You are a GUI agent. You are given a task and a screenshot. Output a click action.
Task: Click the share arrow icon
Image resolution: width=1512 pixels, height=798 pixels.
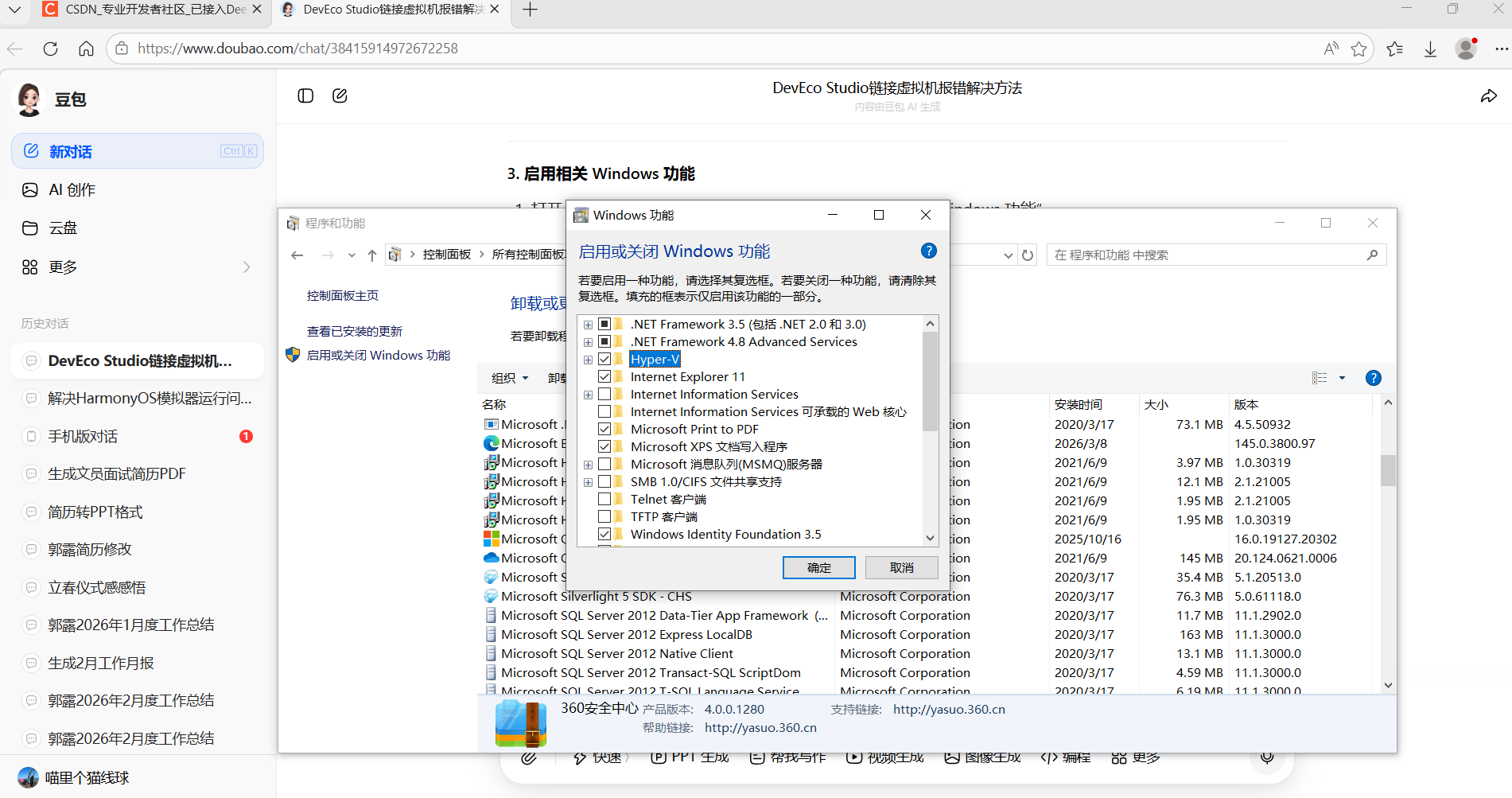click(x=1488, y=96)
